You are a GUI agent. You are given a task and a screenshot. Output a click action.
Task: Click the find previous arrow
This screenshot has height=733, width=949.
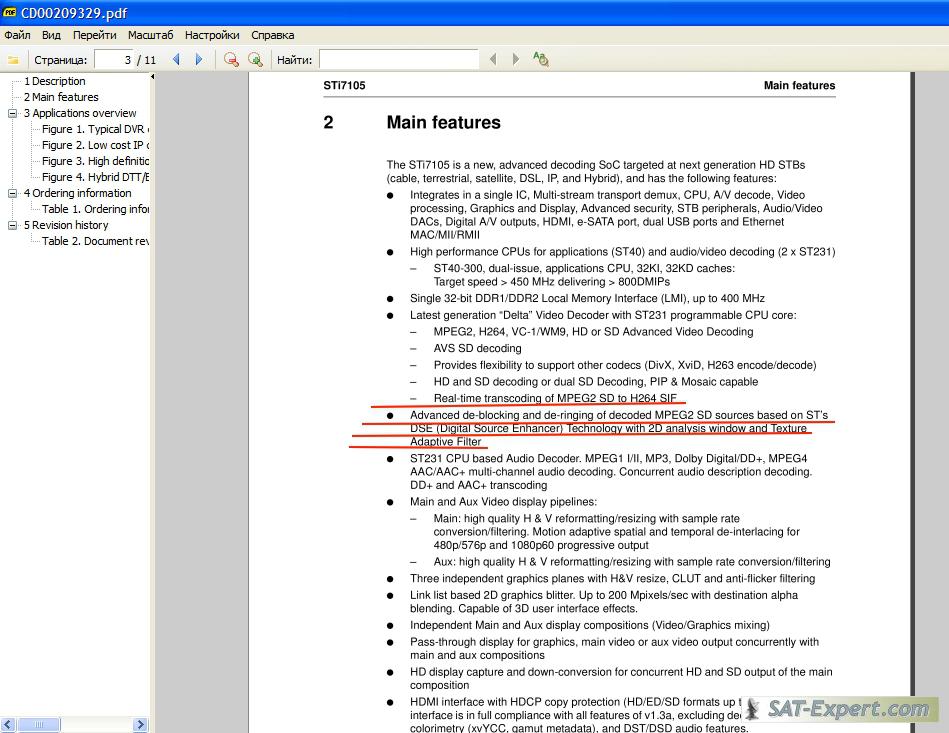click(x=493, y=59)
